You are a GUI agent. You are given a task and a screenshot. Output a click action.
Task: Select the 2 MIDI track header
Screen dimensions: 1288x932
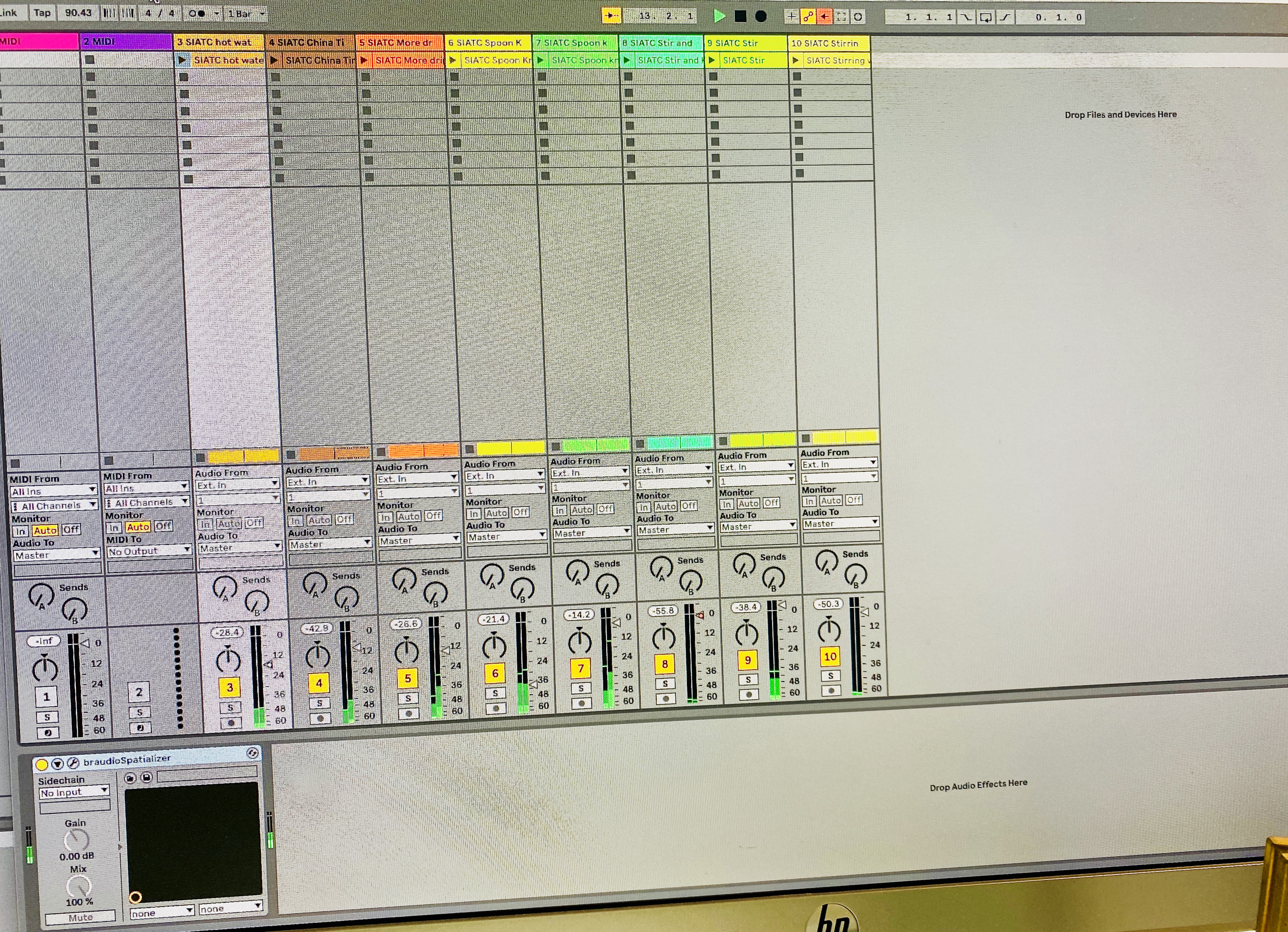coord(126,42)
